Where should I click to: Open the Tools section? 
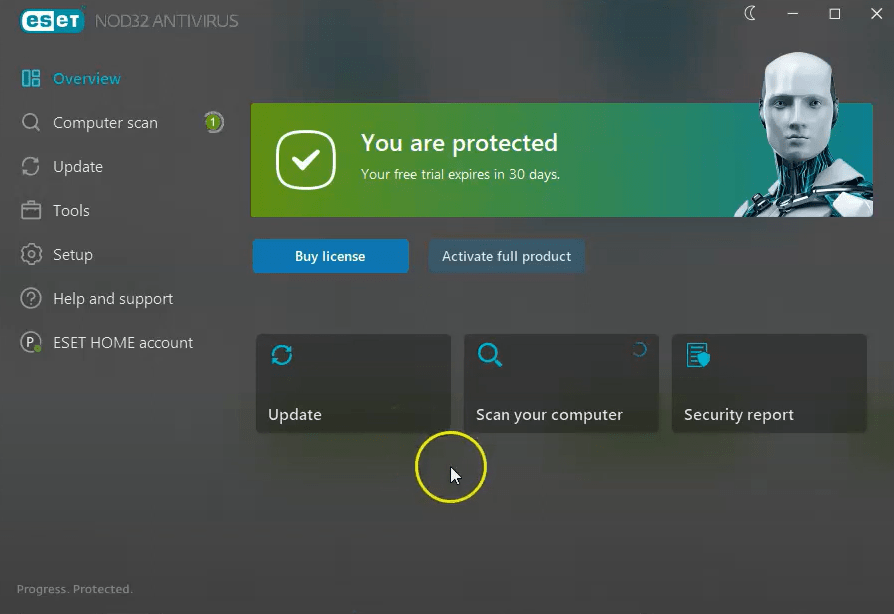71,210
